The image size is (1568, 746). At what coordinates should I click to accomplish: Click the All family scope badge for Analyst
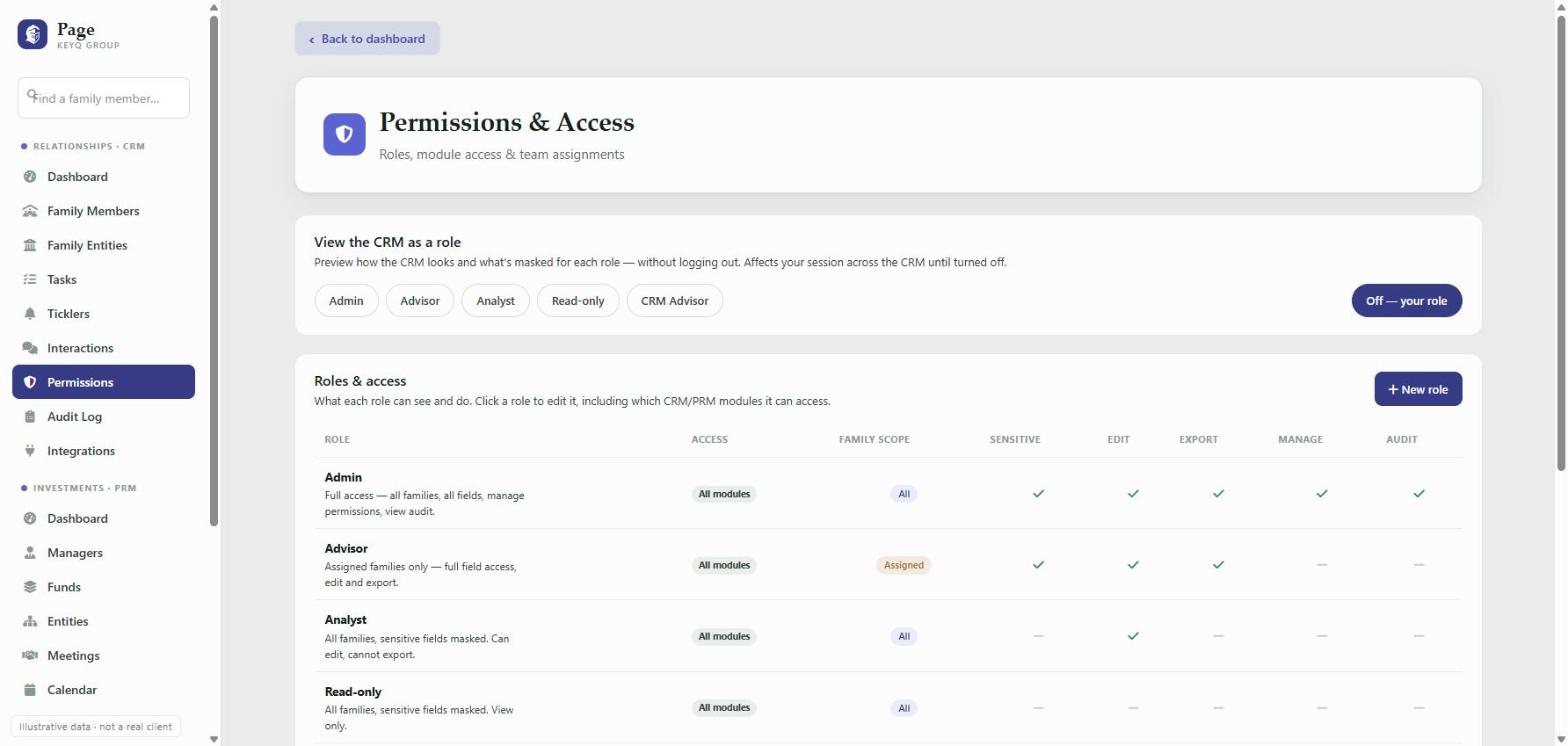tap(904, 636)
